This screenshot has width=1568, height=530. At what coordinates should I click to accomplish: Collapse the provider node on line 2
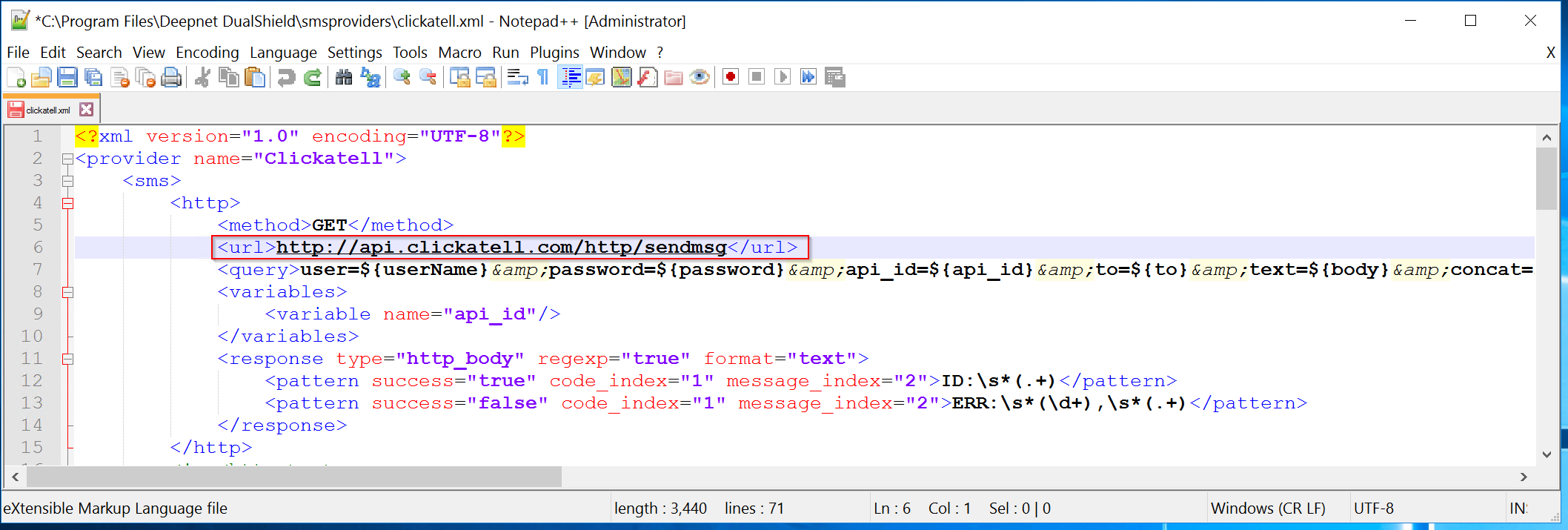coord(67,159)
